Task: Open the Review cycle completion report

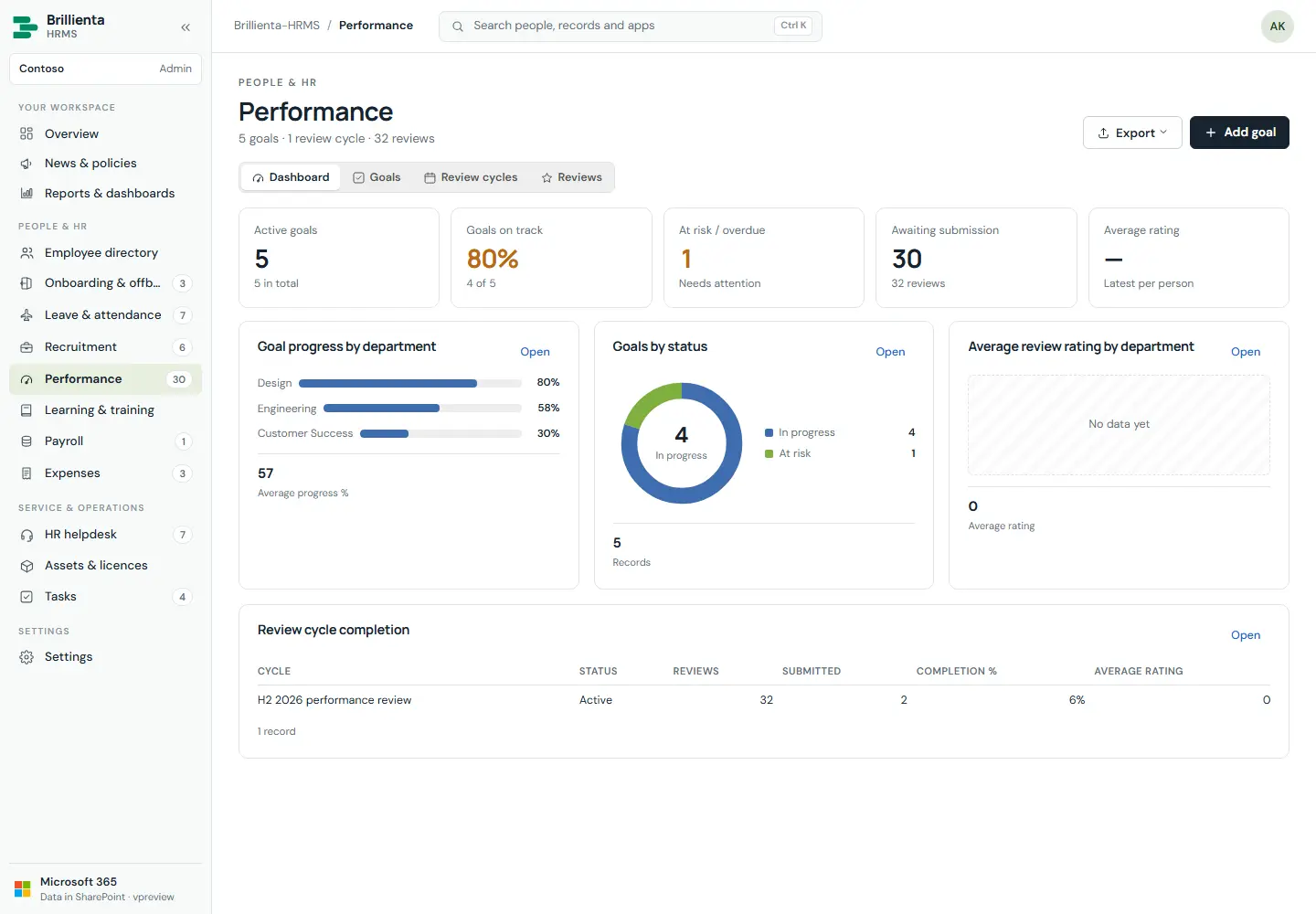Action: pos(1246,635)
